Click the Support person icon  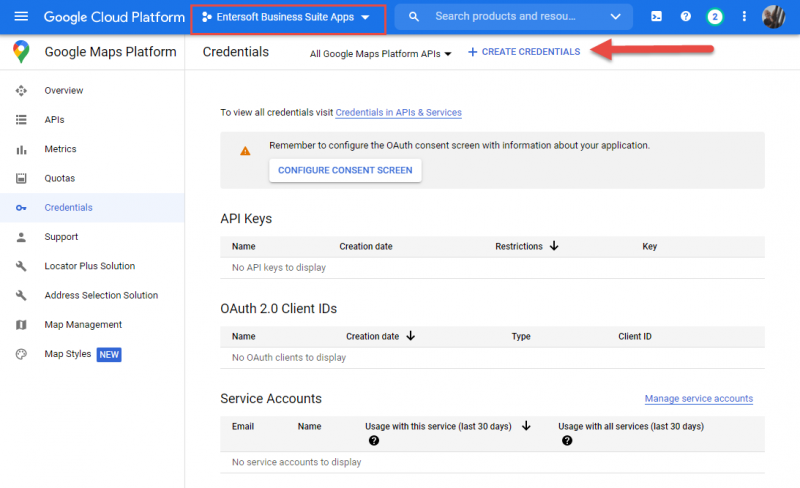[x=21, y=237]
